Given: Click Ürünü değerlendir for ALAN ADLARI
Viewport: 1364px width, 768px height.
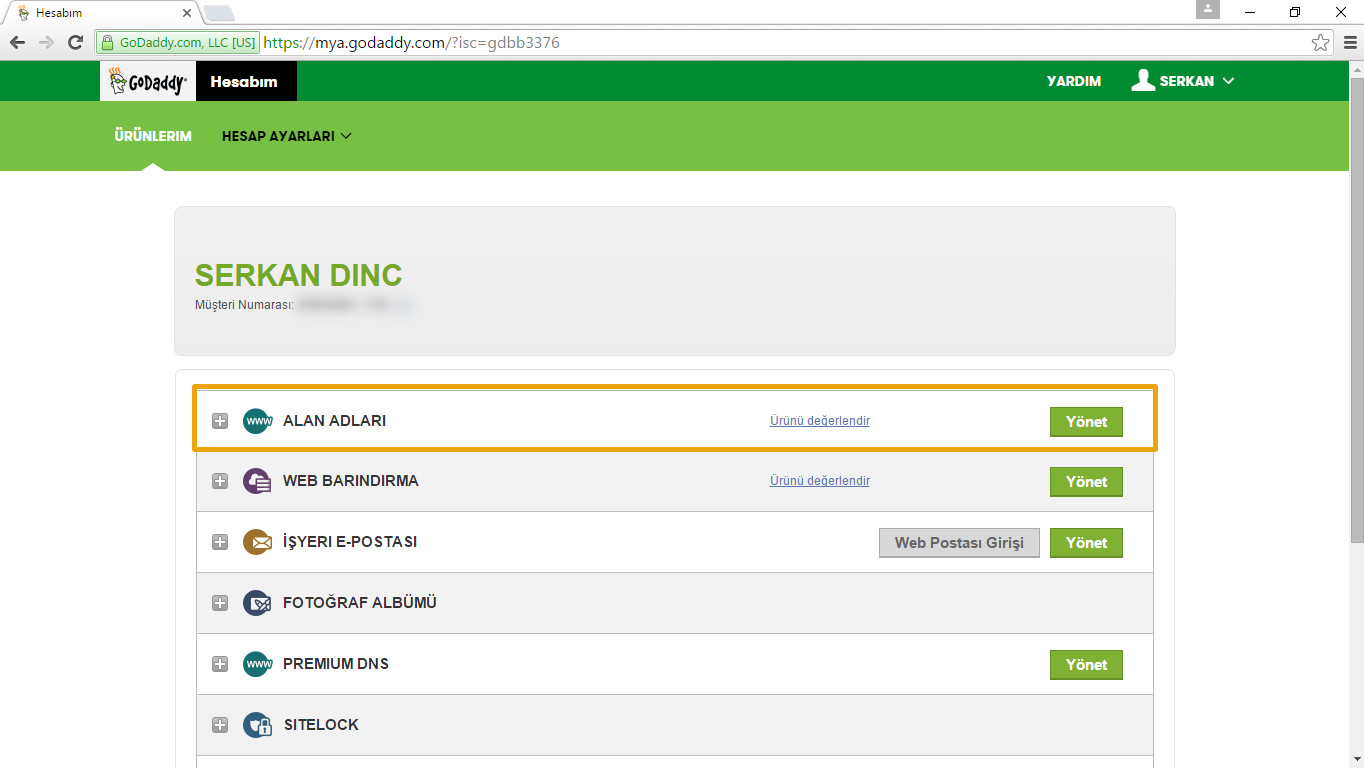Looking at the screenshot, I should coord(820,421).
